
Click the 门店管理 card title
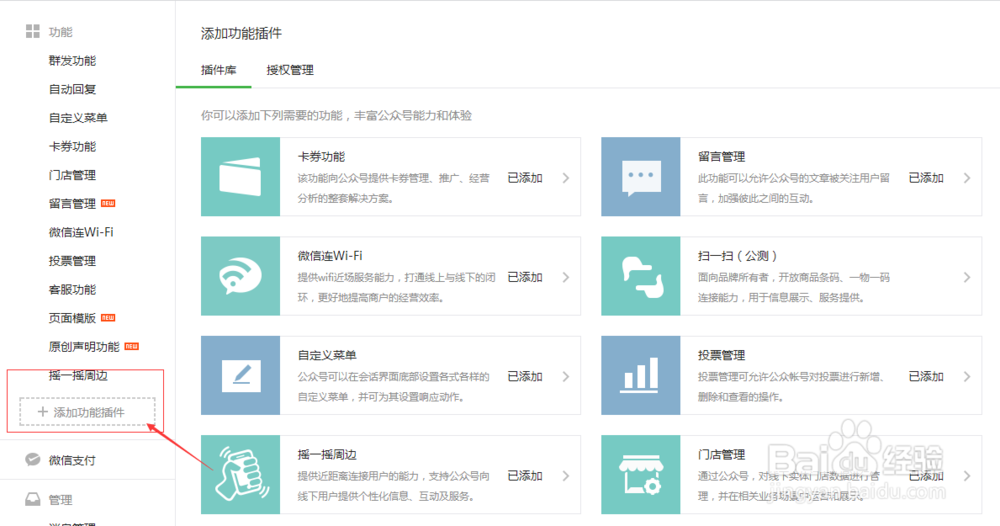coord(721,455)
